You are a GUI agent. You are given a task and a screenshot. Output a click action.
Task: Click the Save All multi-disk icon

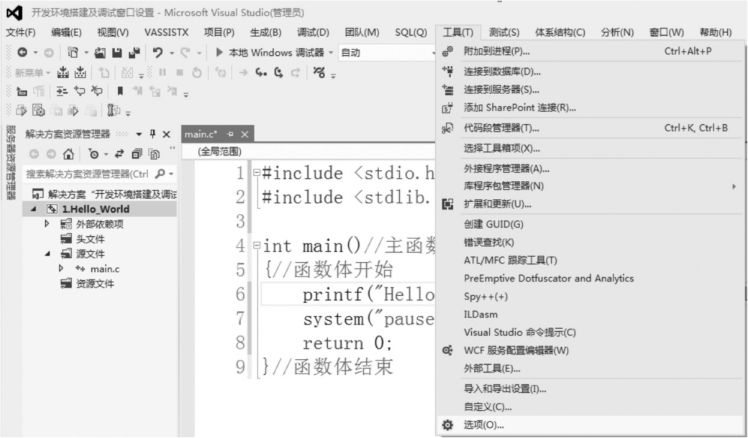[x=135, y=52]
